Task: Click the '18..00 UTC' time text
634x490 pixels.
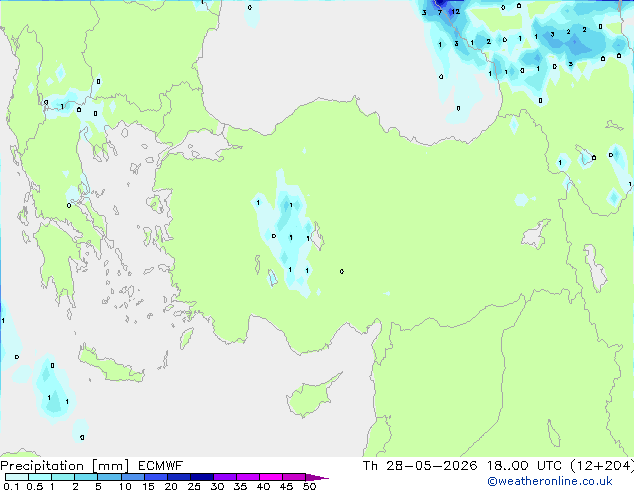Action: coord(524,466)
